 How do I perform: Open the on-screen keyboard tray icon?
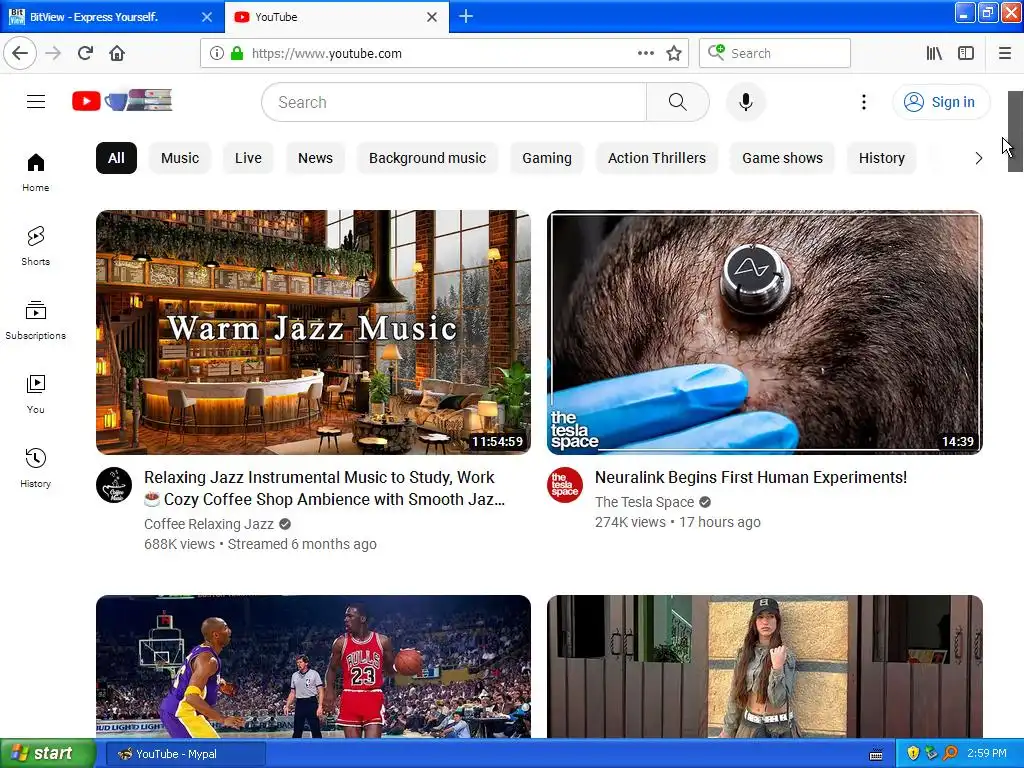click(876, 755)
